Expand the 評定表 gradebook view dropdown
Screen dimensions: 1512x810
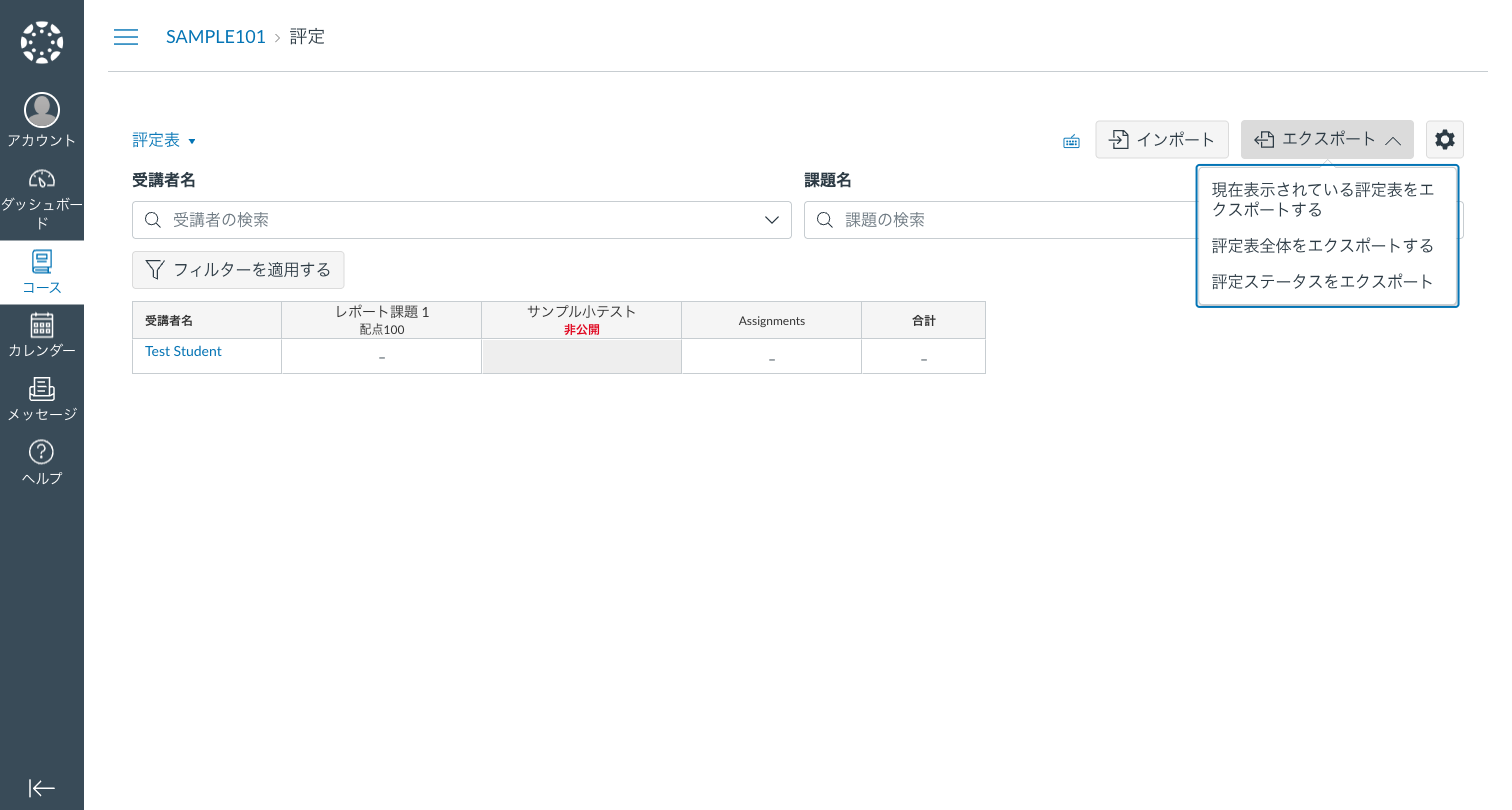coord(164,141)
